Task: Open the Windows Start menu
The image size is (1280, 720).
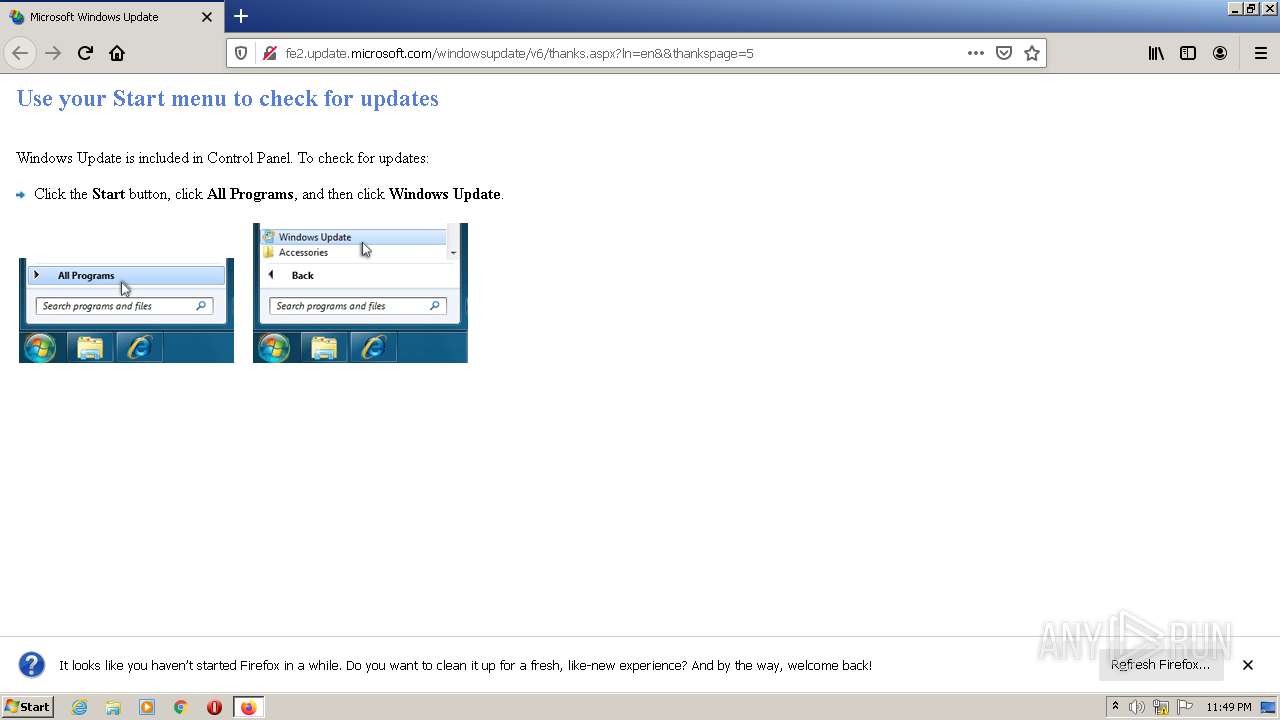Action: (x=28, y=707)
